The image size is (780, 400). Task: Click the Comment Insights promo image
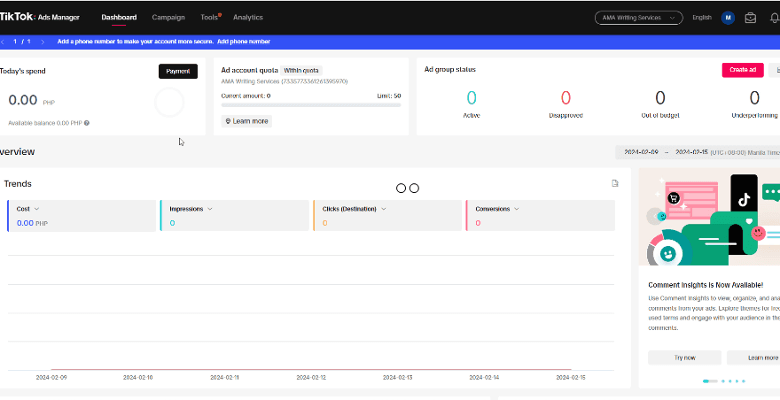coord(709,217)
